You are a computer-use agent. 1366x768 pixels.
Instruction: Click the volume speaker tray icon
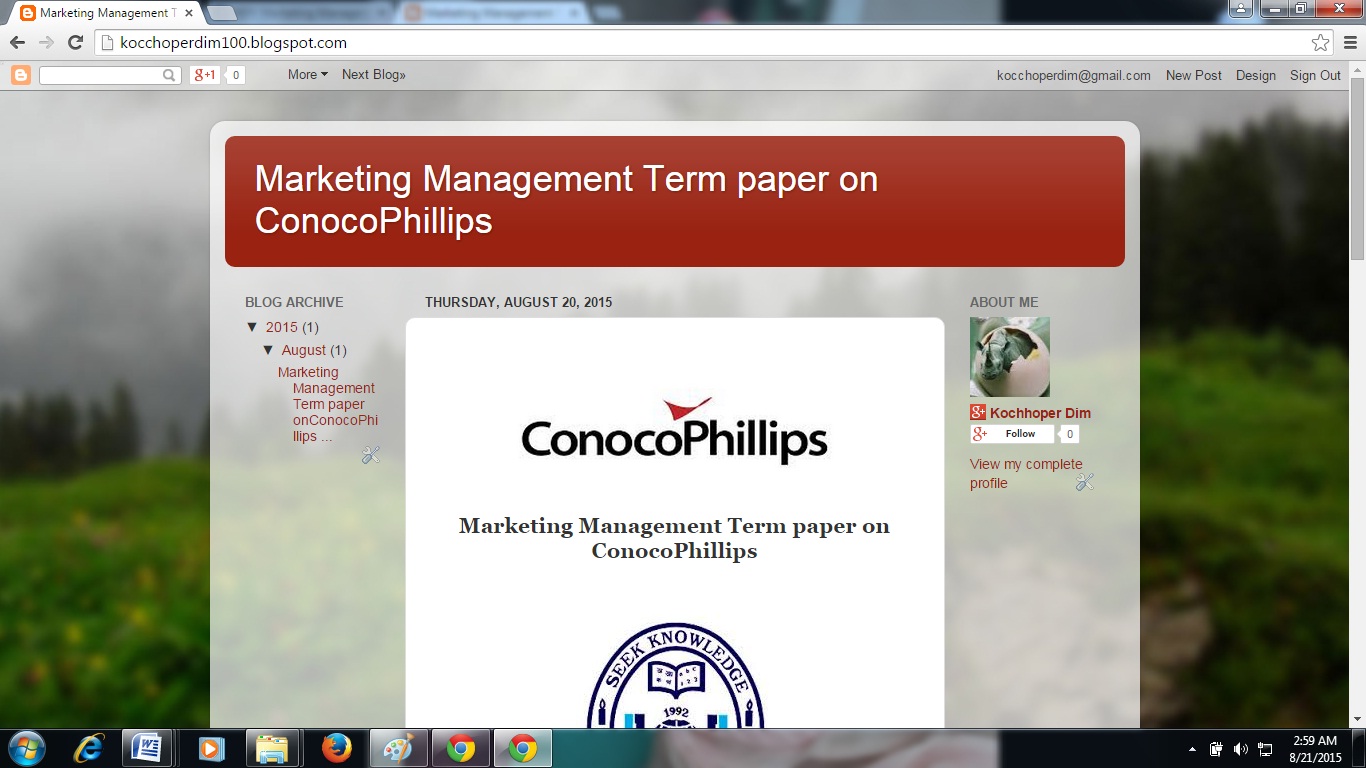click(1241, 749)
